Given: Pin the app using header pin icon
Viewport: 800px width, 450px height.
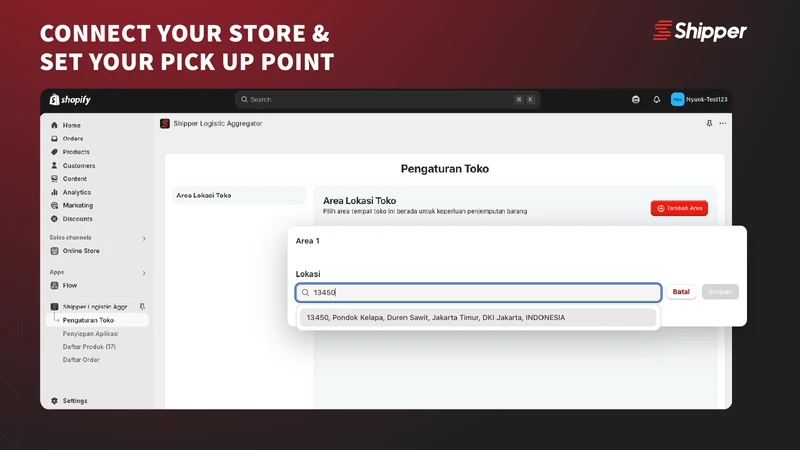Looking at the screenshot, I should (x=709, y=123).
